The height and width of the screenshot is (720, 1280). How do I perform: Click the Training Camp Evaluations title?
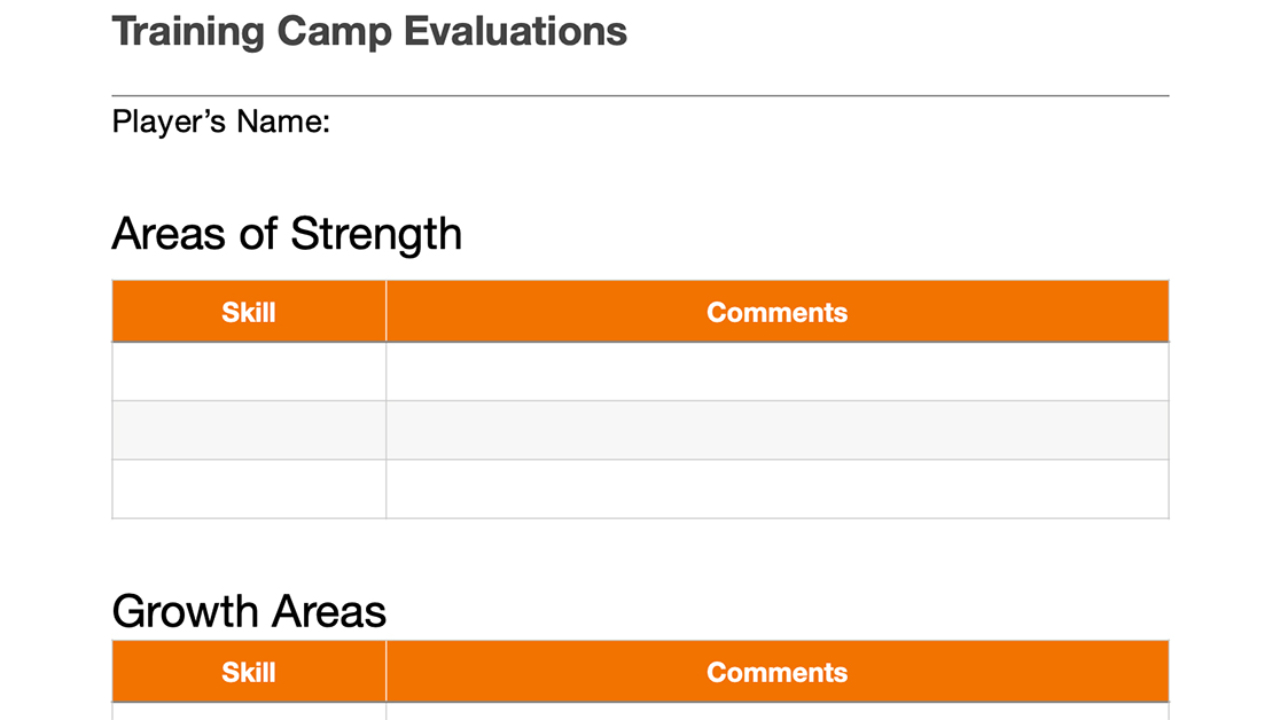click(x=369, y=32)
